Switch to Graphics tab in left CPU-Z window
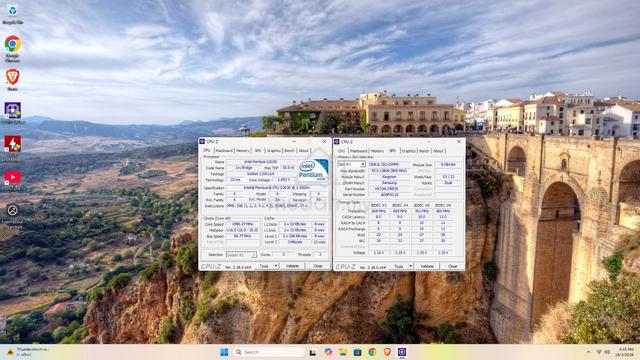 point(274,151)
